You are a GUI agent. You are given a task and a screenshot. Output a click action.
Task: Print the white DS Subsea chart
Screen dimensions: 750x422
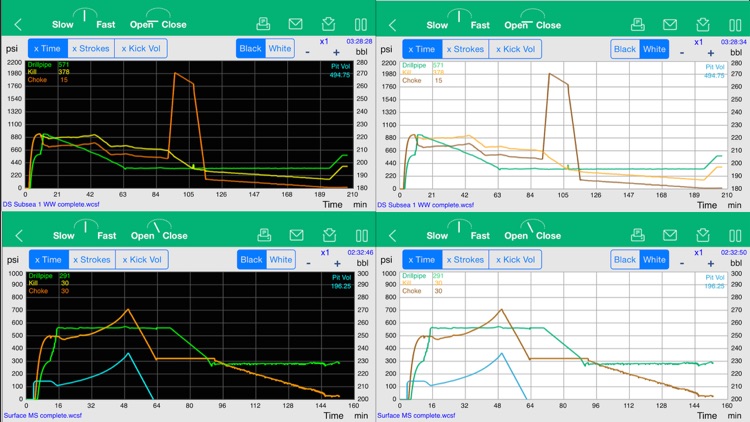(638, 24)
